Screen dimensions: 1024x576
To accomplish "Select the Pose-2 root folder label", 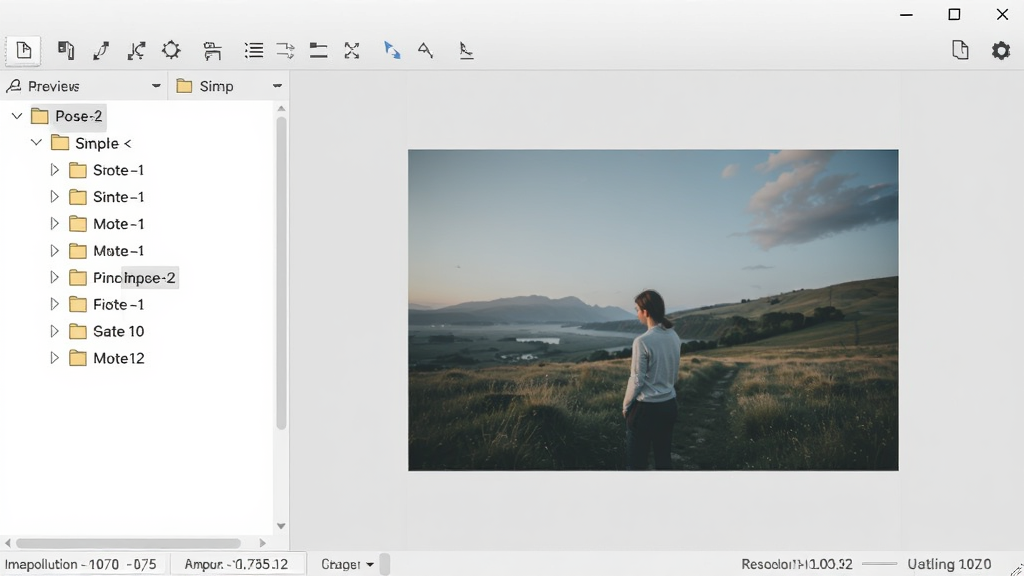I will click(78, 116).
